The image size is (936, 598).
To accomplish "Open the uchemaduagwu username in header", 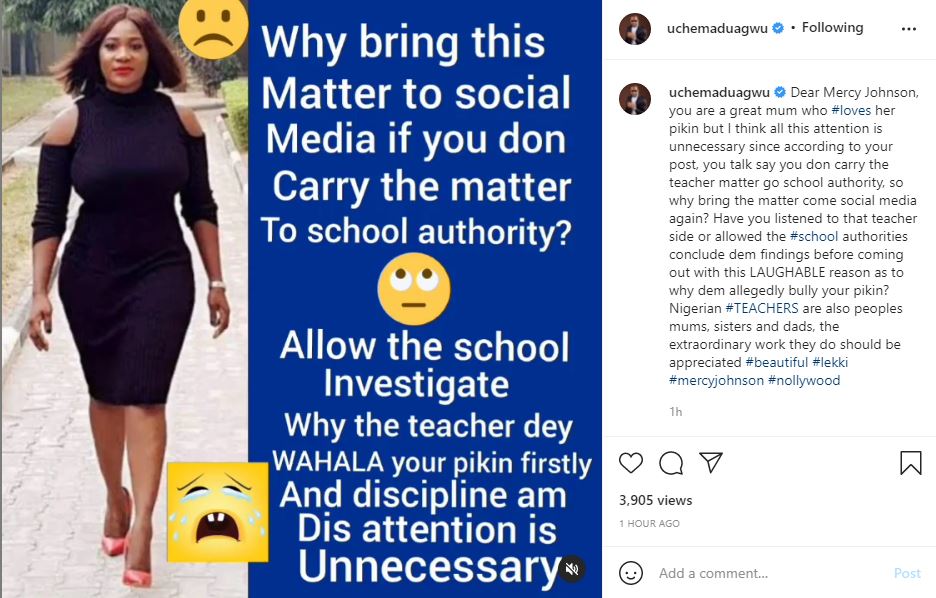I will click(x=717, y=28).
